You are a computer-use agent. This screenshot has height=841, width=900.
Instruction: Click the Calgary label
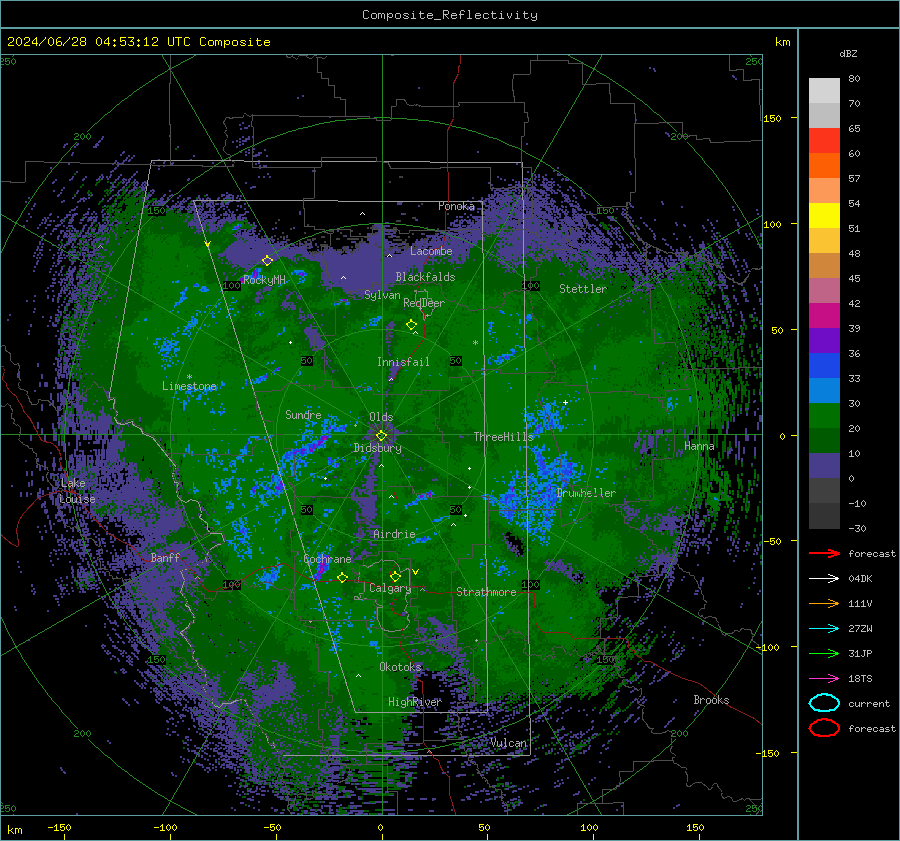pyautogui.click(x=390, y=588)
